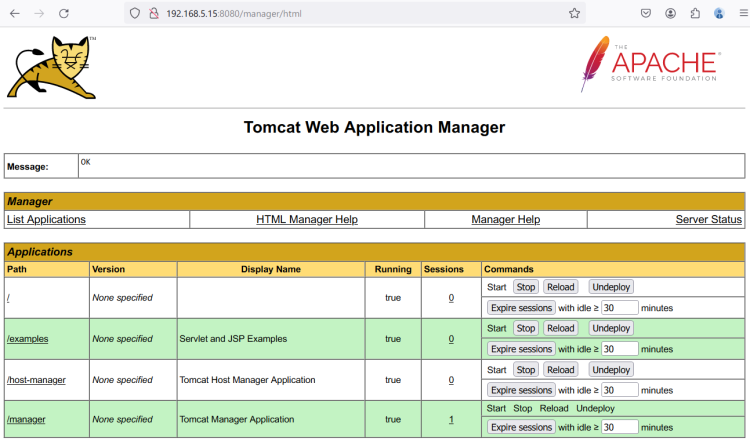Viewport: 750px width, 445px height.
Task: Reload the /host-manager application
Action: point(561,370)
